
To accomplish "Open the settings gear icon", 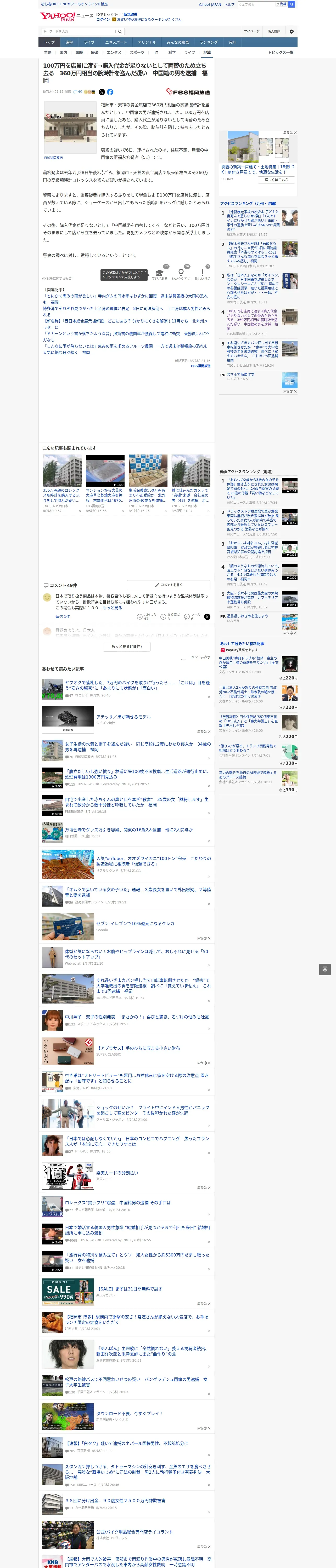I will (x=292, y=32).
